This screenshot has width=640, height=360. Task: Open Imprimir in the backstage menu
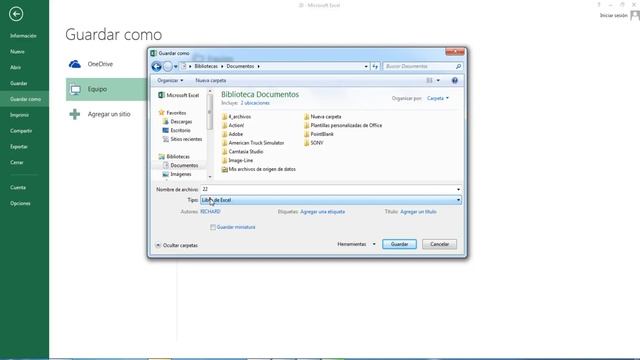(x=19, y=115)
